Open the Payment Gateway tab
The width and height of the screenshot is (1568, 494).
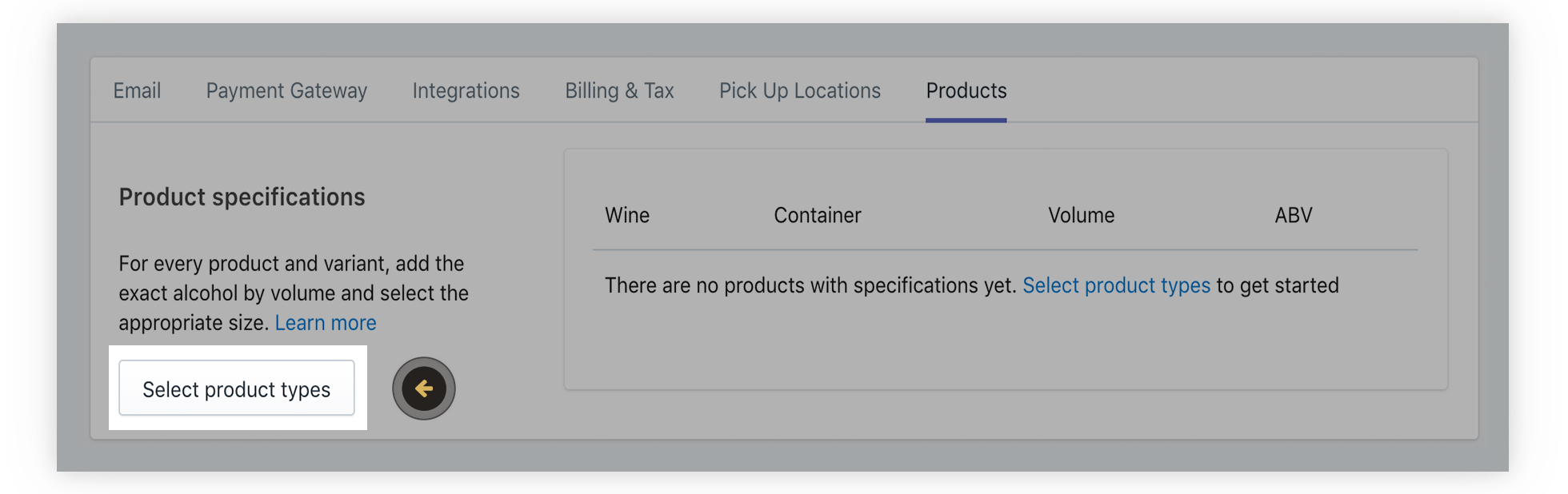tap(286, 91)
